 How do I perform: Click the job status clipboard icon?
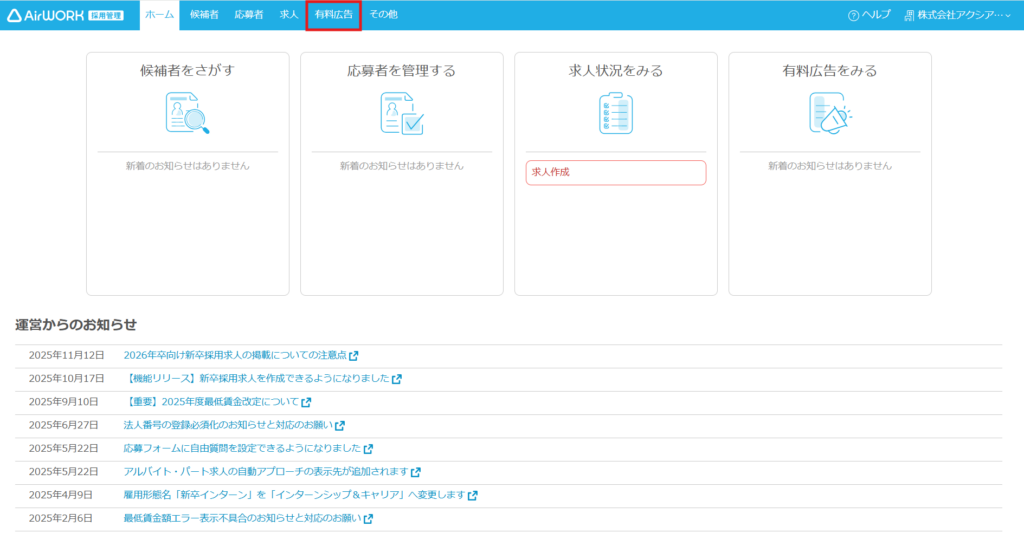point(615,113)
